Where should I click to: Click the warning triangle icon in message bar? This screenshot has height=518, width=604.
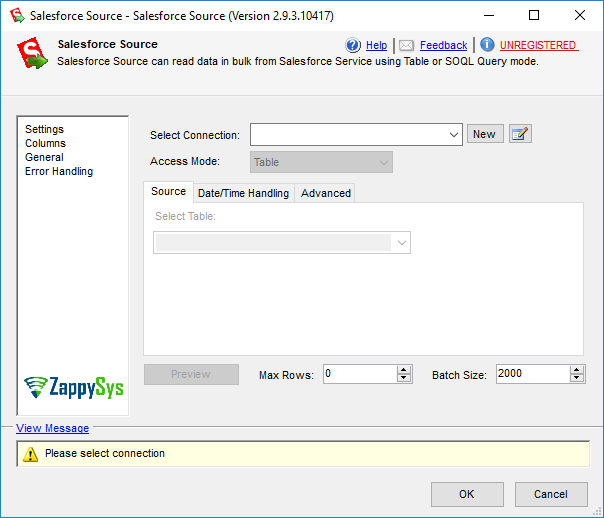(30, 454)
